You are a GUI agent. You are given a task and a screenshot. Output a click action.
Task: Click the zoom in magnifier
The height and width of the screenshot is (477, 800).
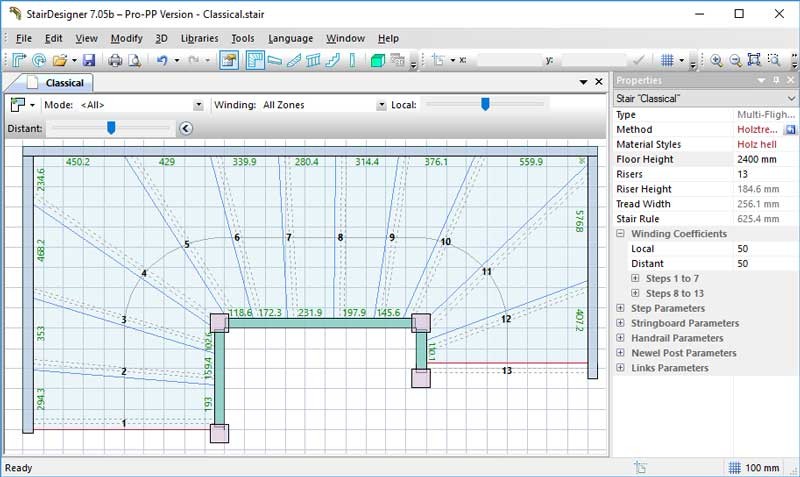tap(716, 60)
